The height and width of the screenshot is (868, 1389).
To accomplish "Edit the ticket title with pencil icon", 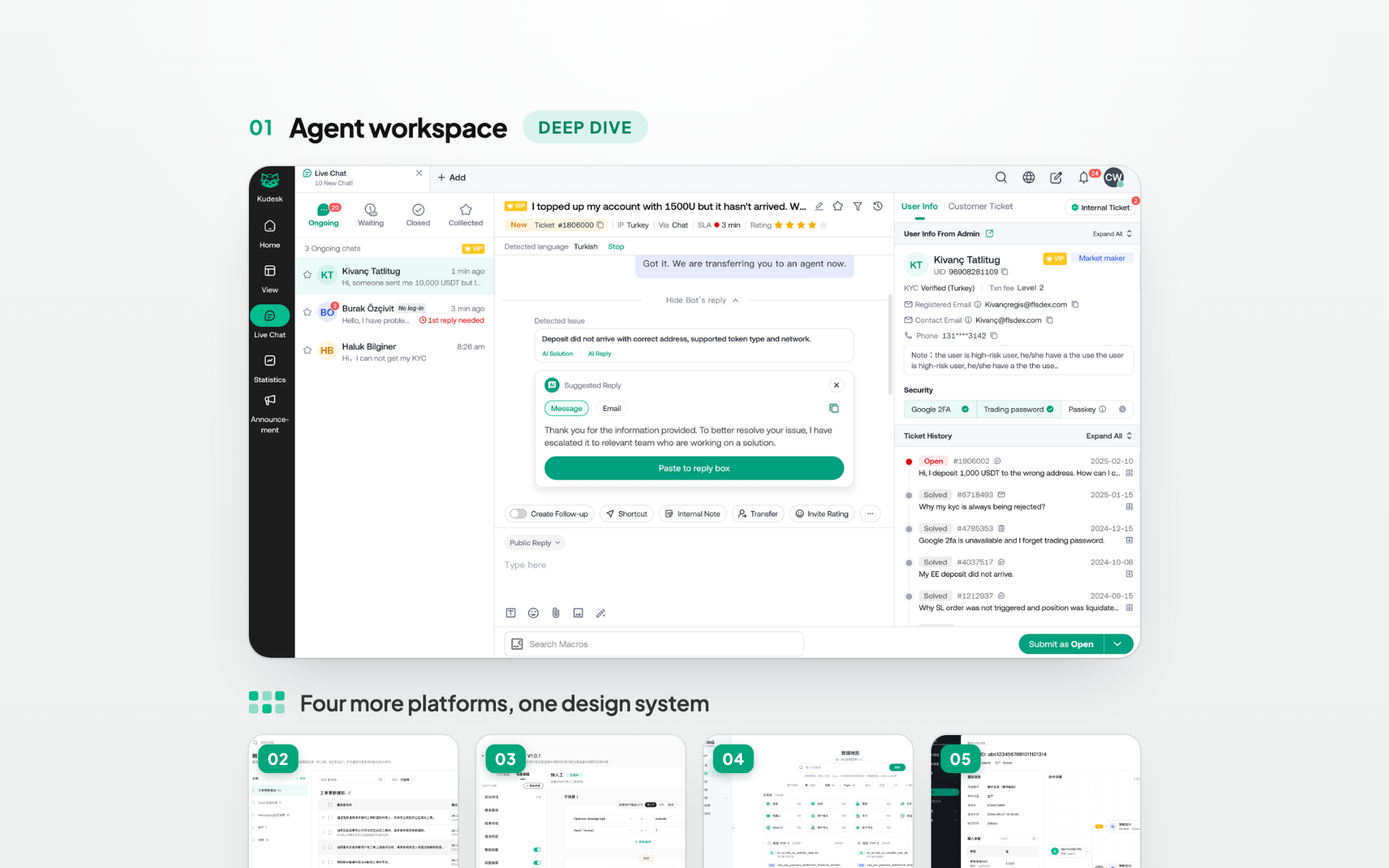I will coord(819,206).
